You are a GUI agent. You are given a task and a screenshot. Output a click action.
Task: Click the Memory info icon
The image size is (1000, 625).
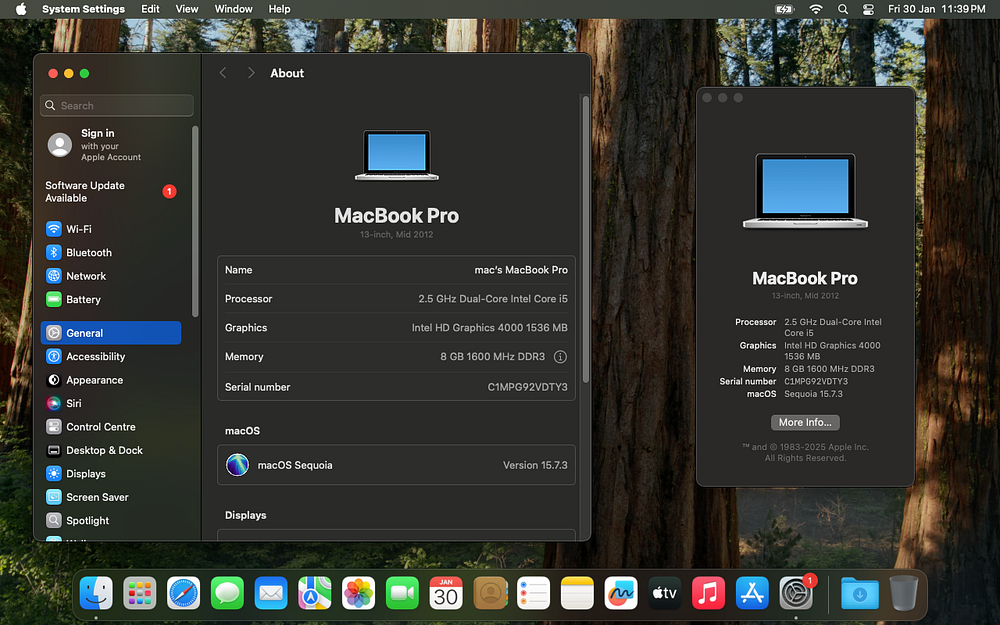[560, 357]
